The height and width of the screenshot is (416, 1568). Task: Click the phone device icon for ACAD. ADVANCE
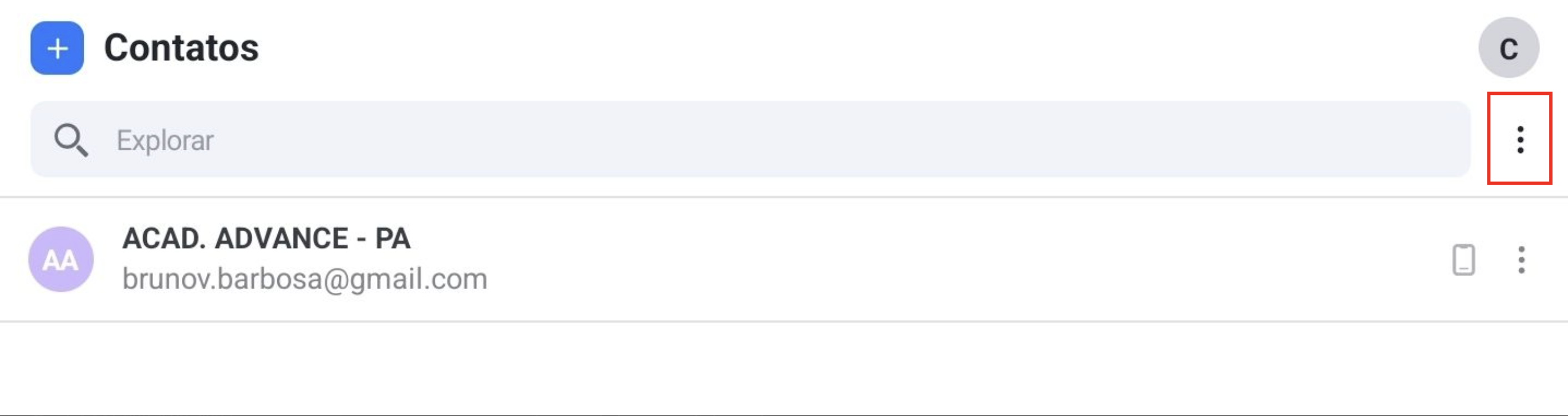coord(1463,260)
